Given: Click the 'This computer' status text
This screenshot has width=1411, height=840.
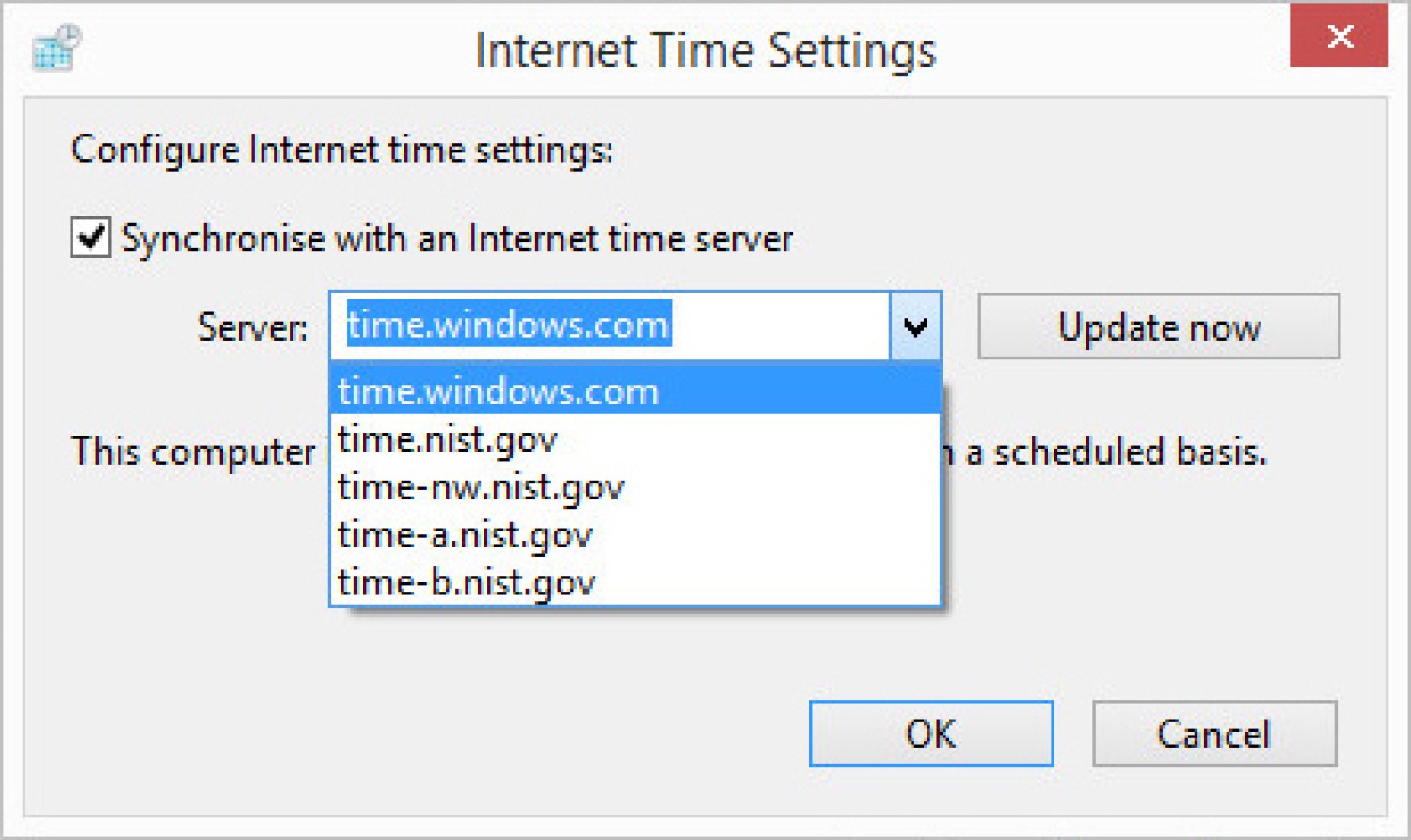Looking at the screenshot, I should coord(194,452).
